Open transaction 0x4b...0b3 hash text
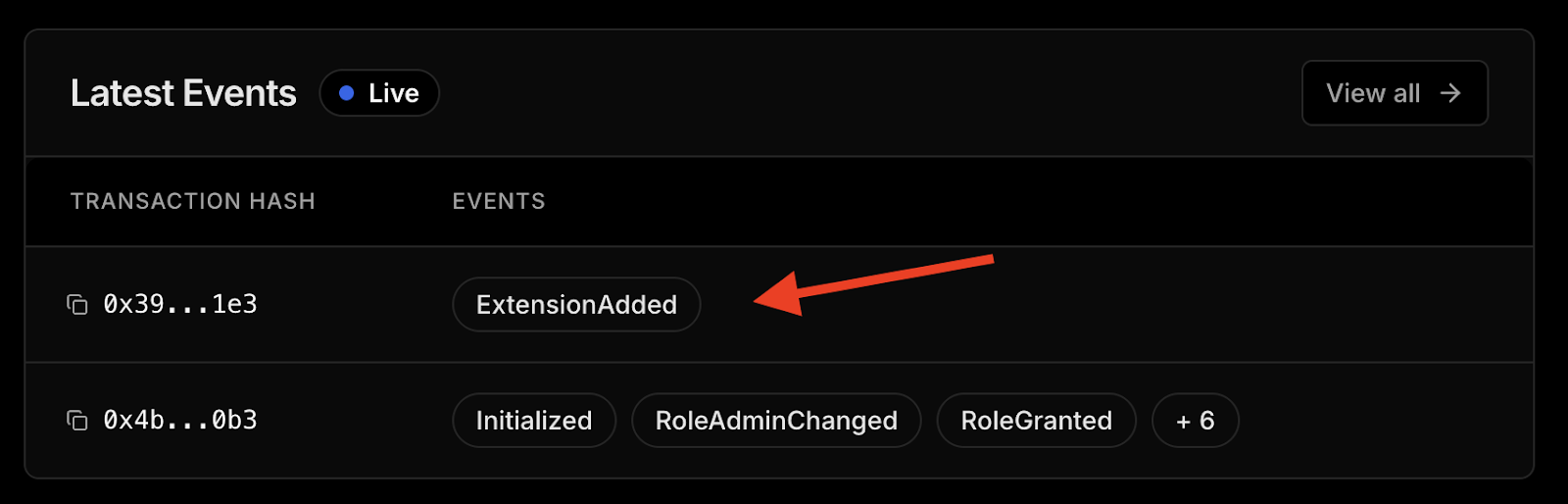 tap(180, 421)
